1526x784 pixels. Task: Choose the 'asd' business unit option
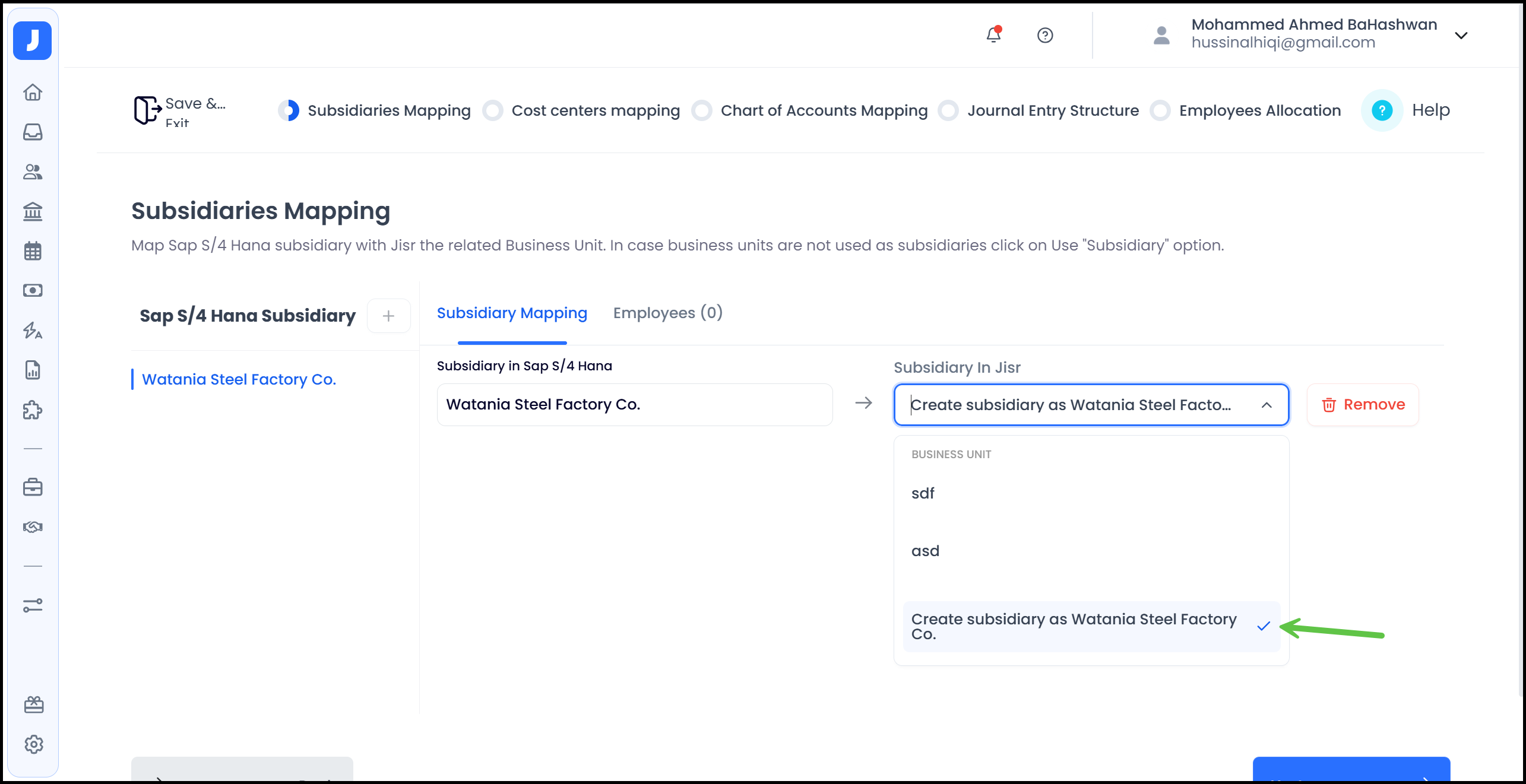click(x=925, y=551)
